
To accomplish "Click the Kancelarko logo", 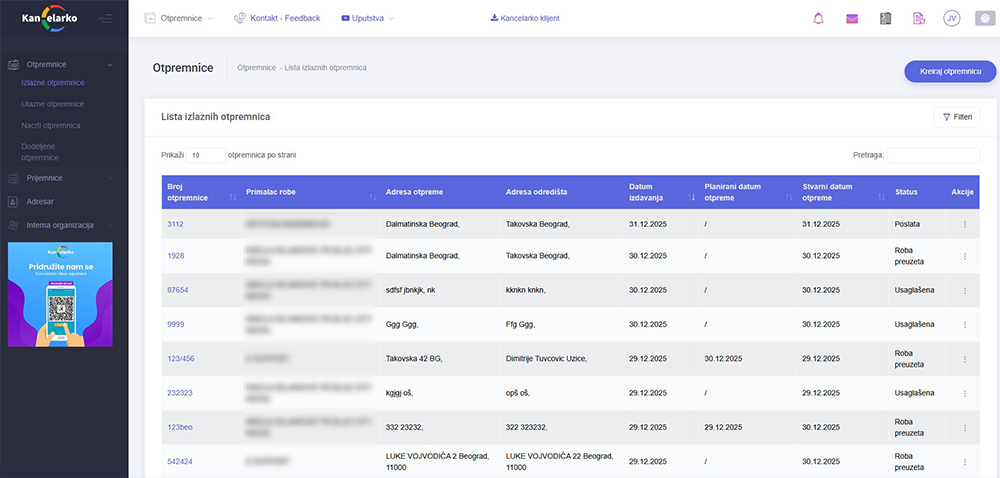I will [x=50, y=18].
